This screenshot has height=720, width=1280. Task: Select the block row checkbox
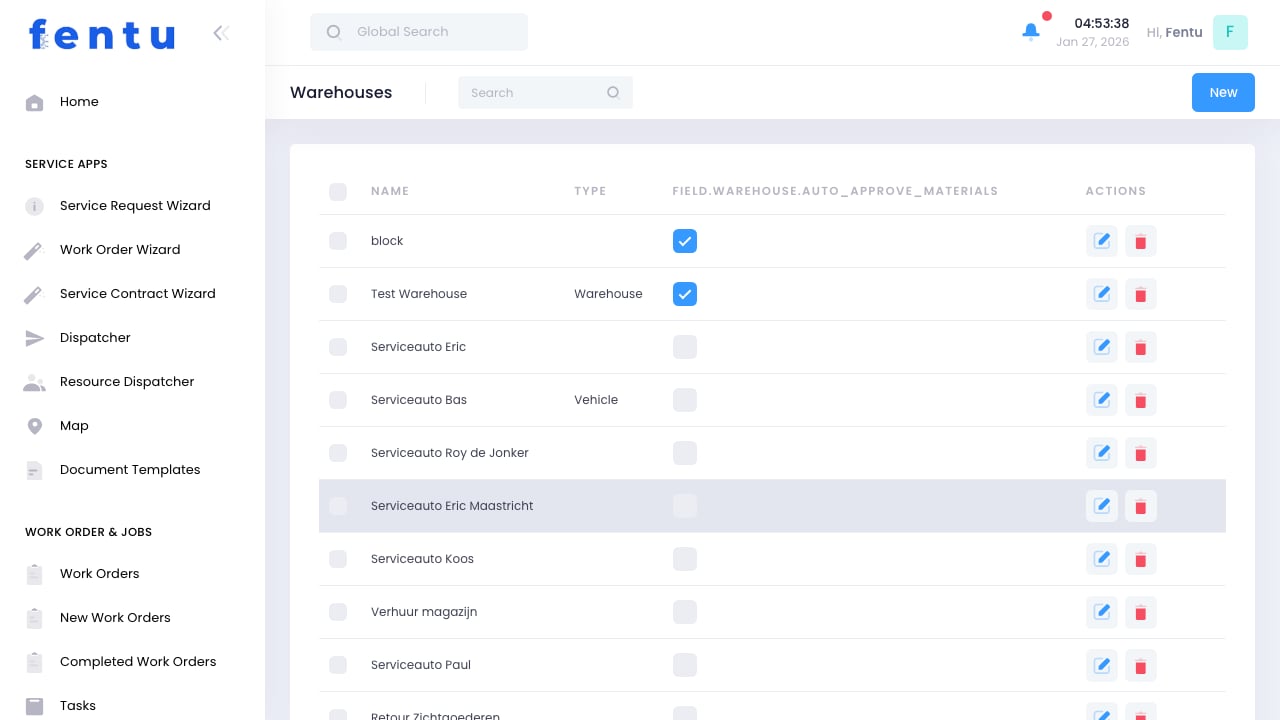pos(338,241)
